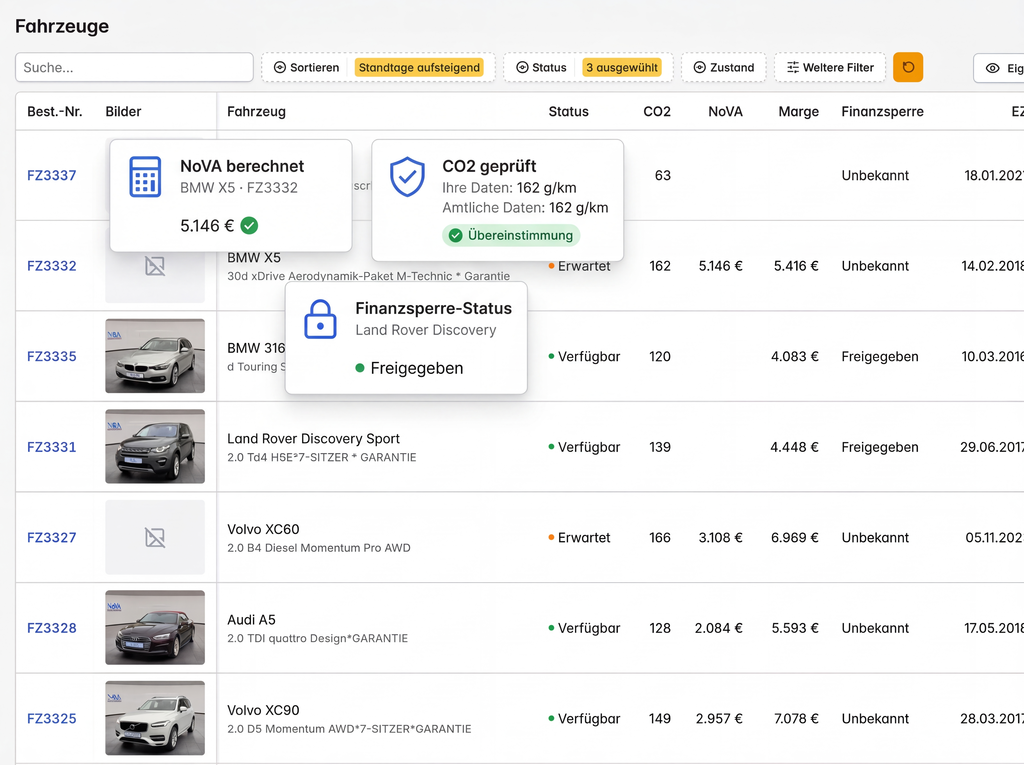Viewport: 1024px width, 765px height.
Task: Open vehicle order FZ3337 link
Action: click(x=52, y=176)
